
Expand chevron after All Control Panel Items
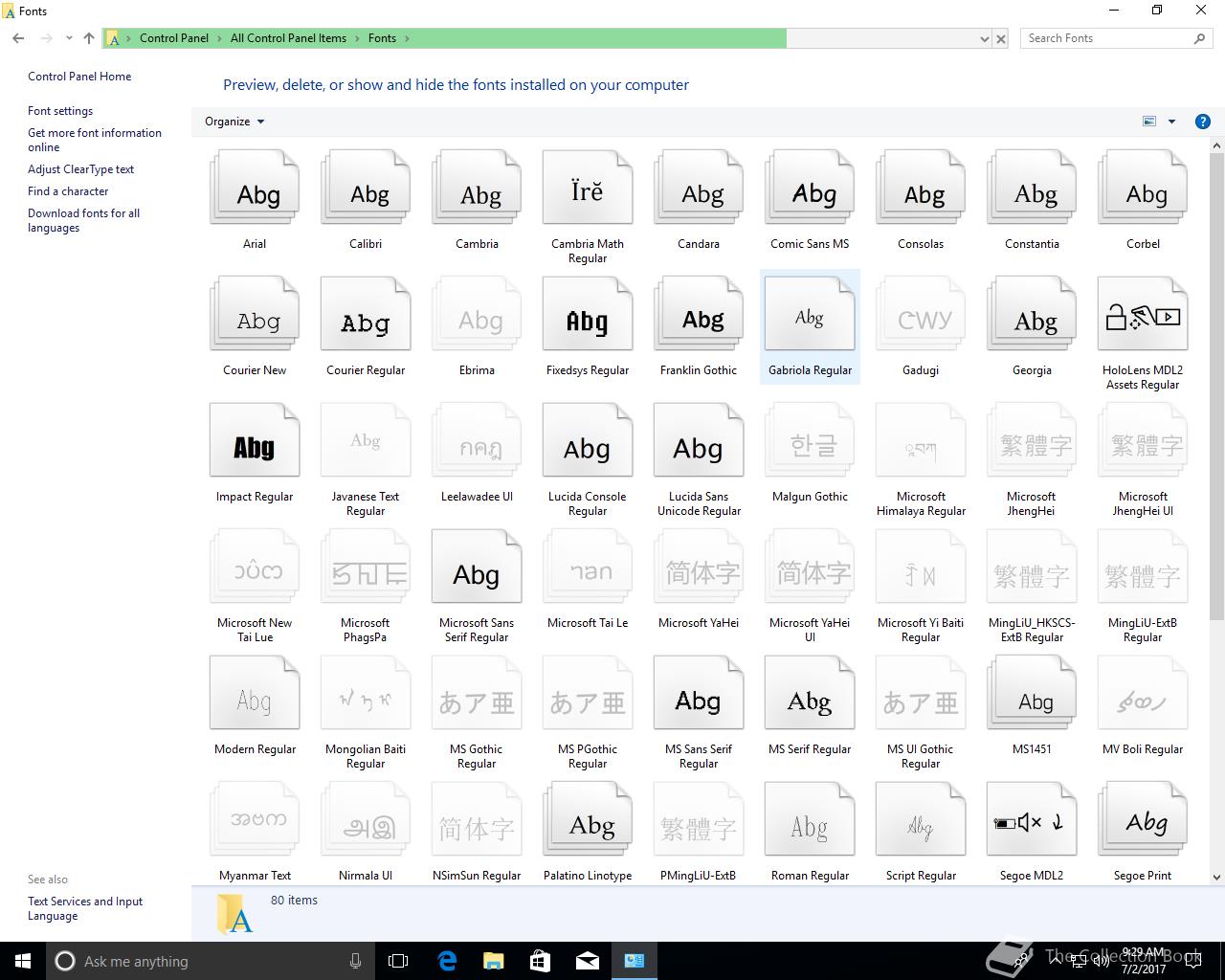coord(357,38)
